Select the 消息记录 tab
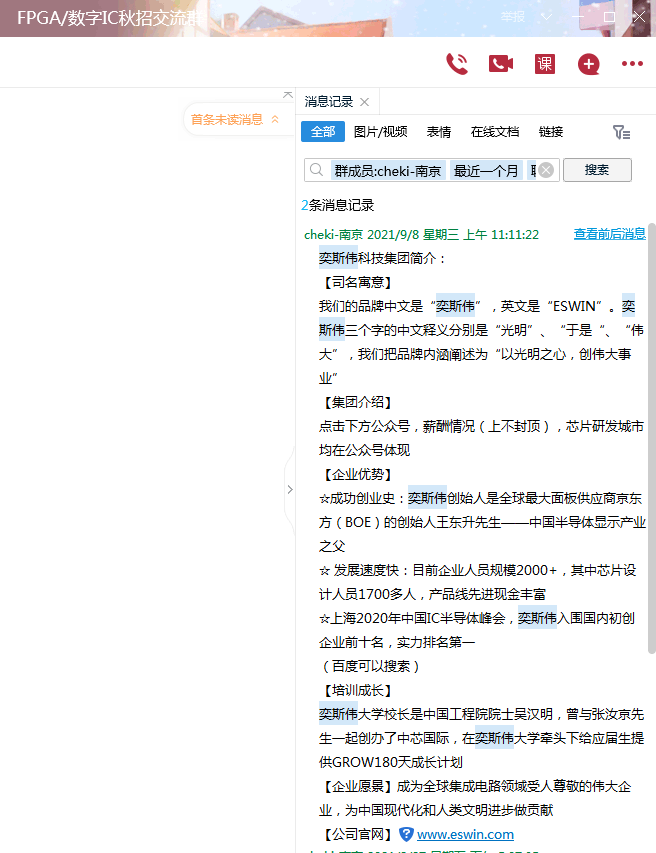The image size is (656, 853). tap(329, 102)
